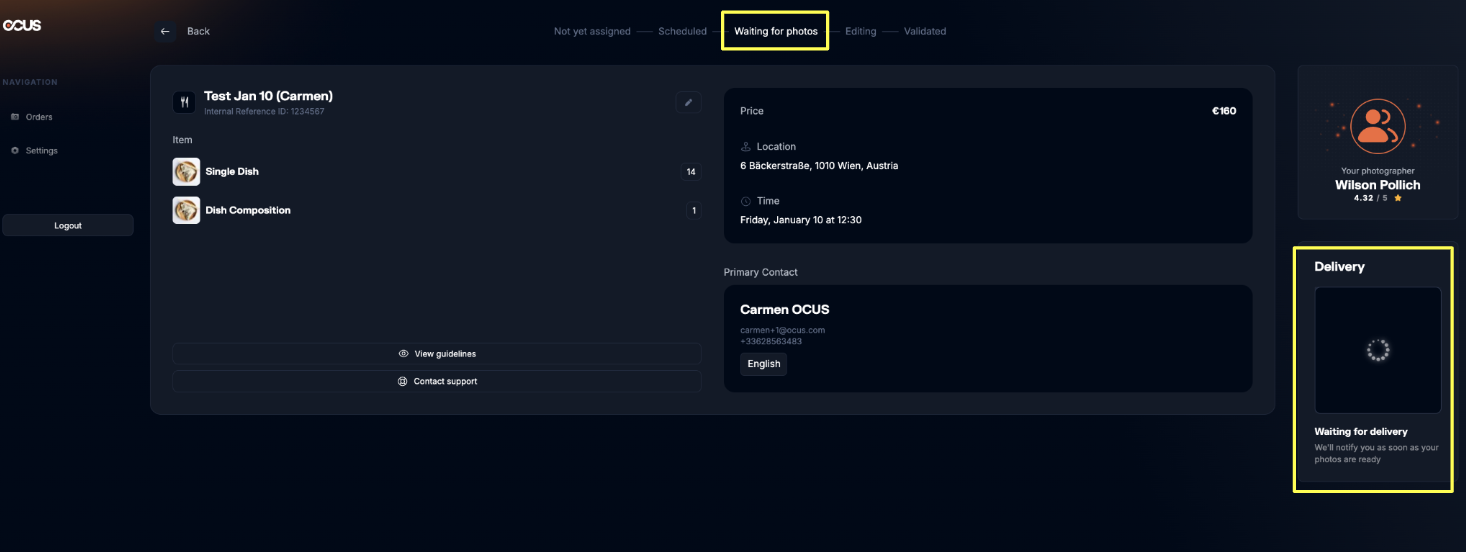Screen dimensions: 1466x552
Task: Click the clock icon beside Time
Action: tap(745, 201)
